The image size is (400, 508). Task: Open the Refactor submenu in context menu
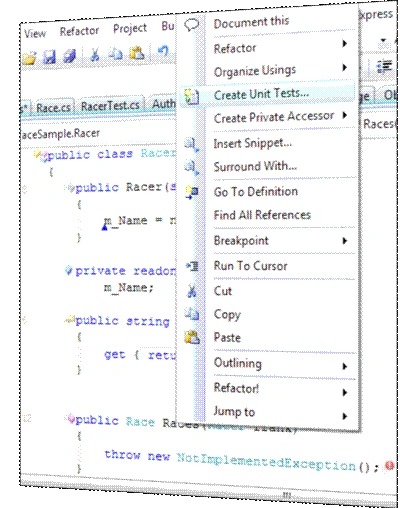point(235,49)
